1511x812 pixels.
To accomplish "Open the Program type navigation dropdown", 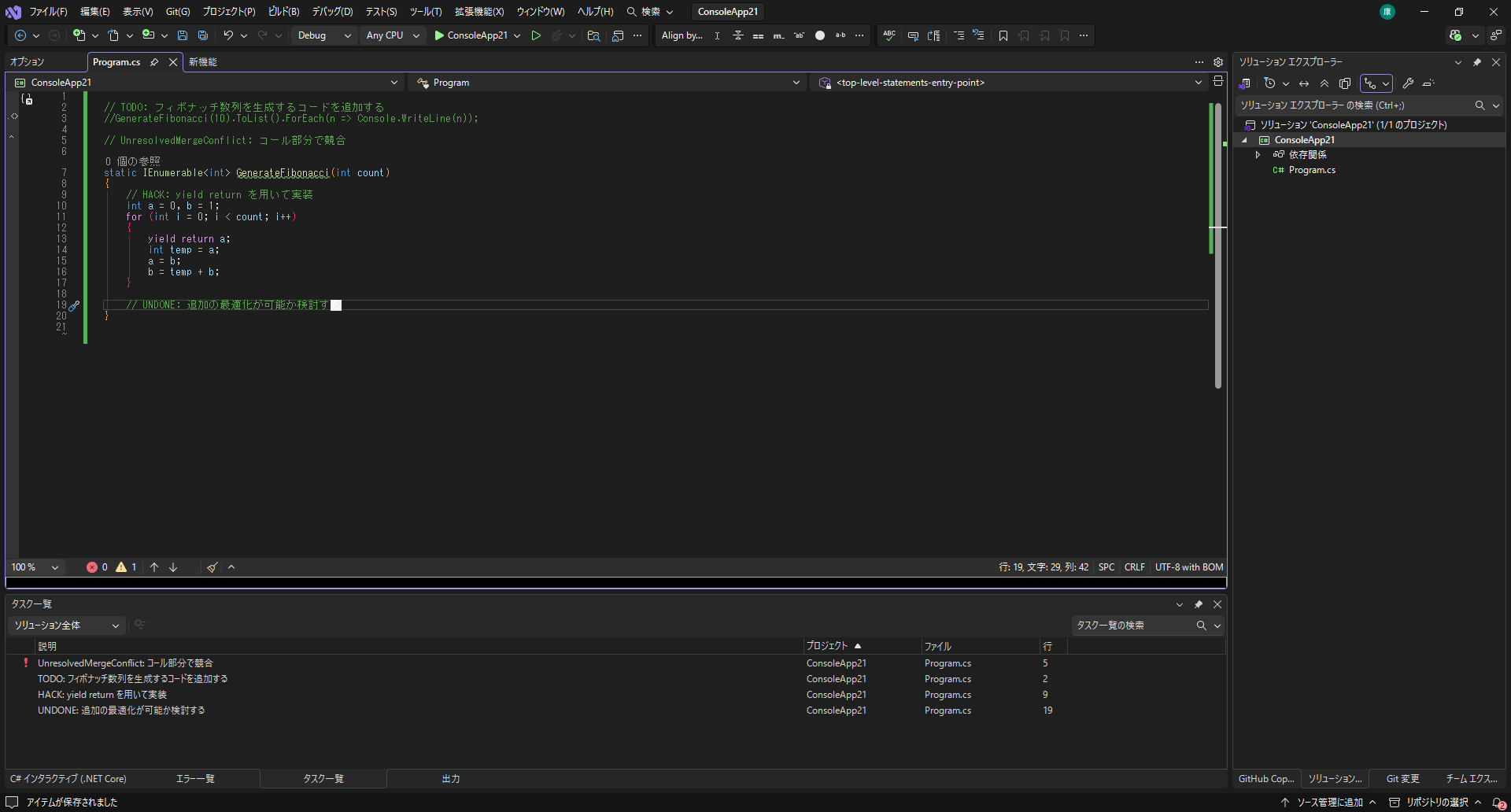I will [608, 83].
